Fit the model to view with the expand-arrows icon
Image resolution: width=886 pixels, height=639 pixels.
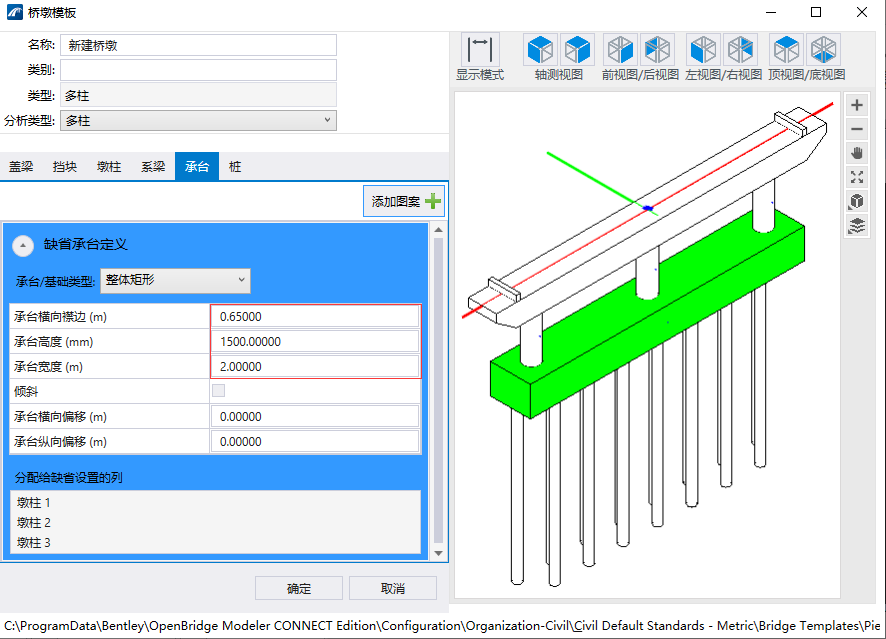point(857,178)
